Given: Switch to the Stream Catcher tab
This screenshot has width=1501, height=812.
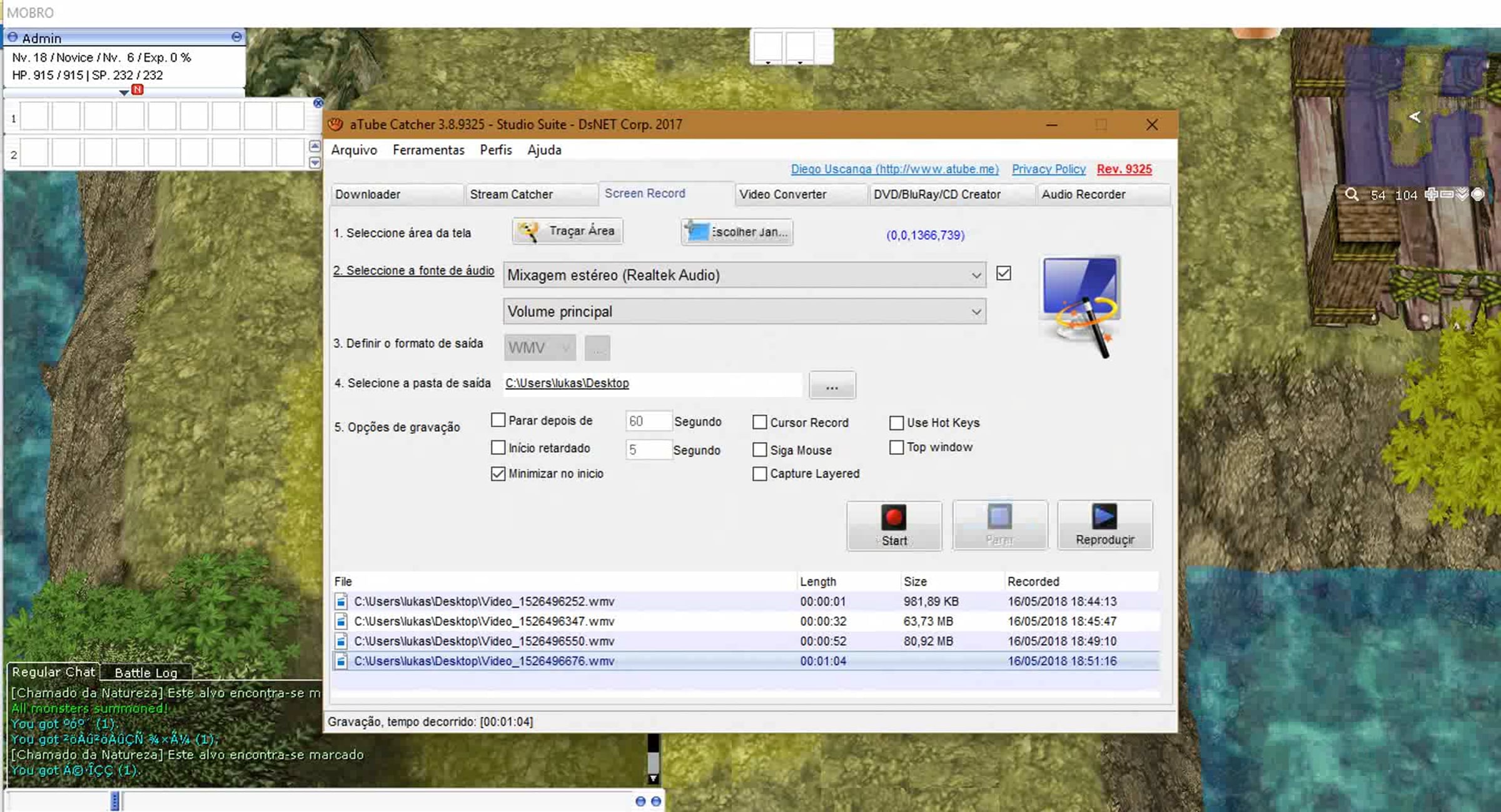Looking at the screenshot, I should coord(532,194).
